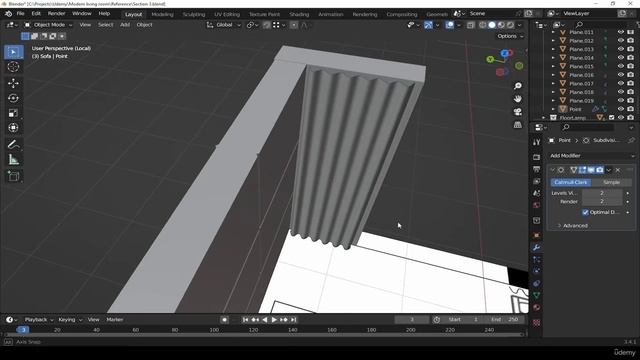Image resolution: width=640 pixels, height=360 pixels.
Task: Select rendered viewport shading mode
Action: click(510, 25)
